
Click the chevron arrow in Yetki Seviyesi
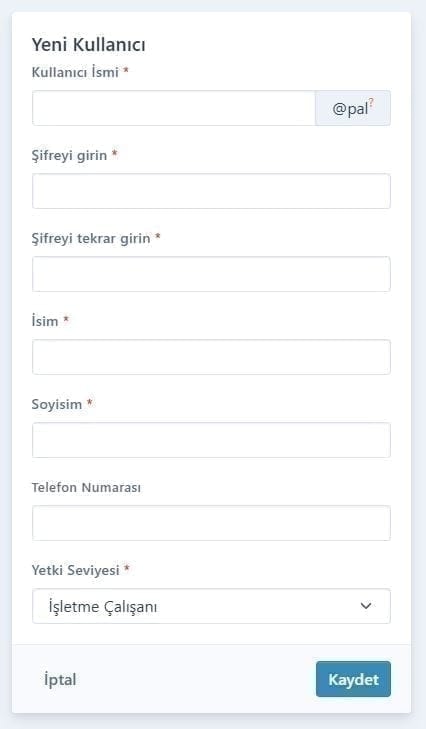(x=366, y=606)
